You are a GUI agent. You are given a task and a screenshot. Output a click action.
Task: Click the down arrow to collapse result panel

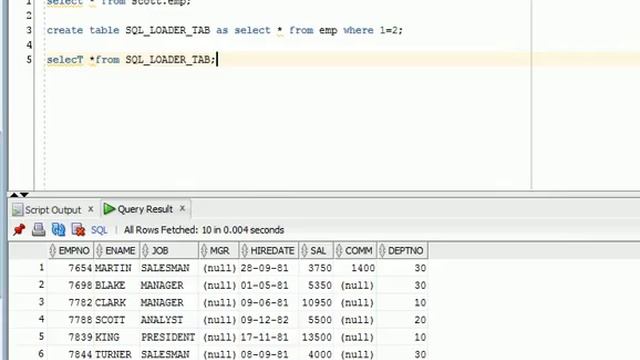click(x=24, y=195)
